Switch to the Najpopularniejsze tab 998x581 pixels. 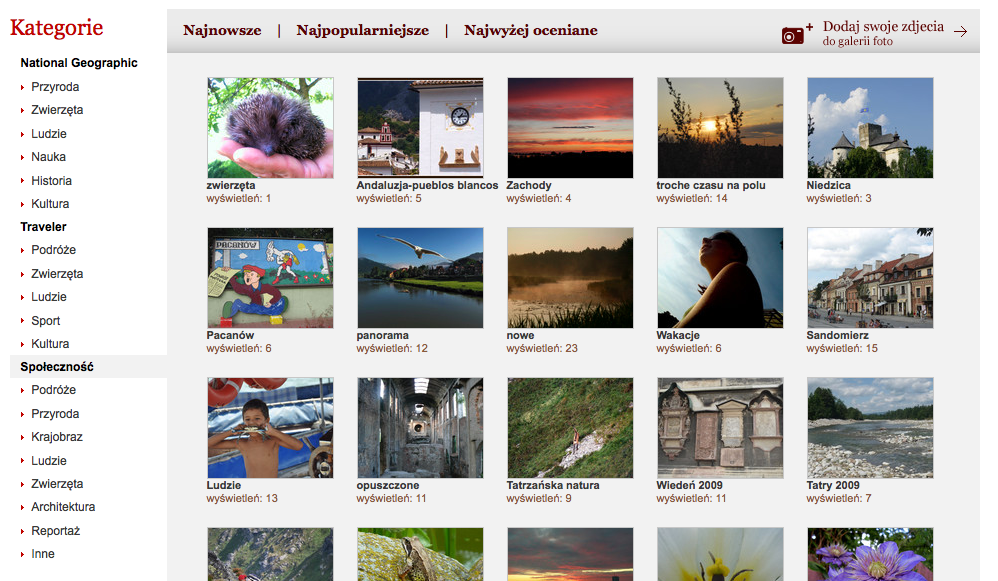pos(362,30)
